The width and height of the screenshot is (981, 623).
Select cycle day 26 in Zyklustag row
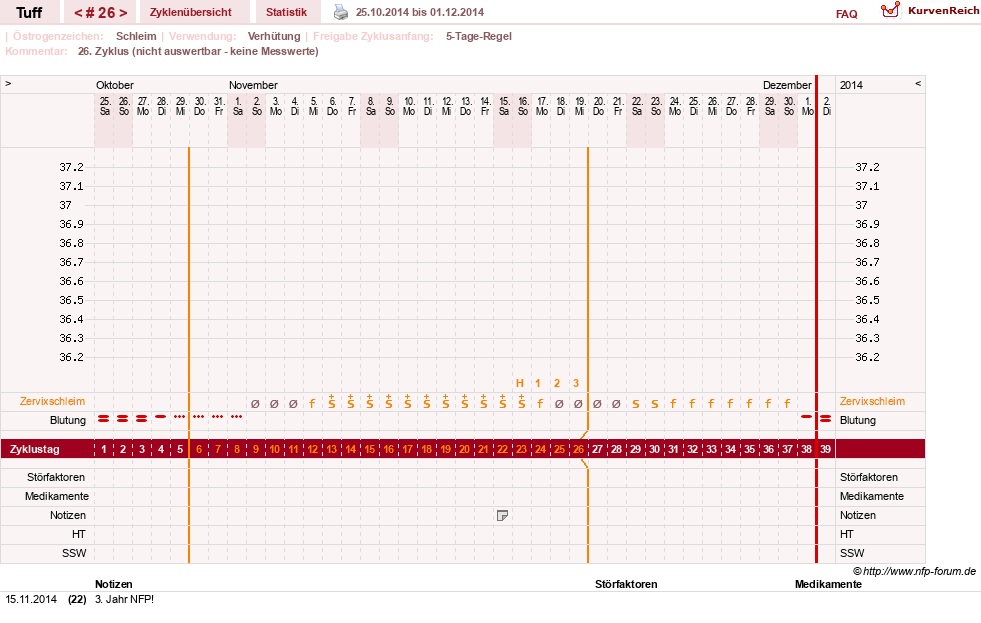[578, 449]
